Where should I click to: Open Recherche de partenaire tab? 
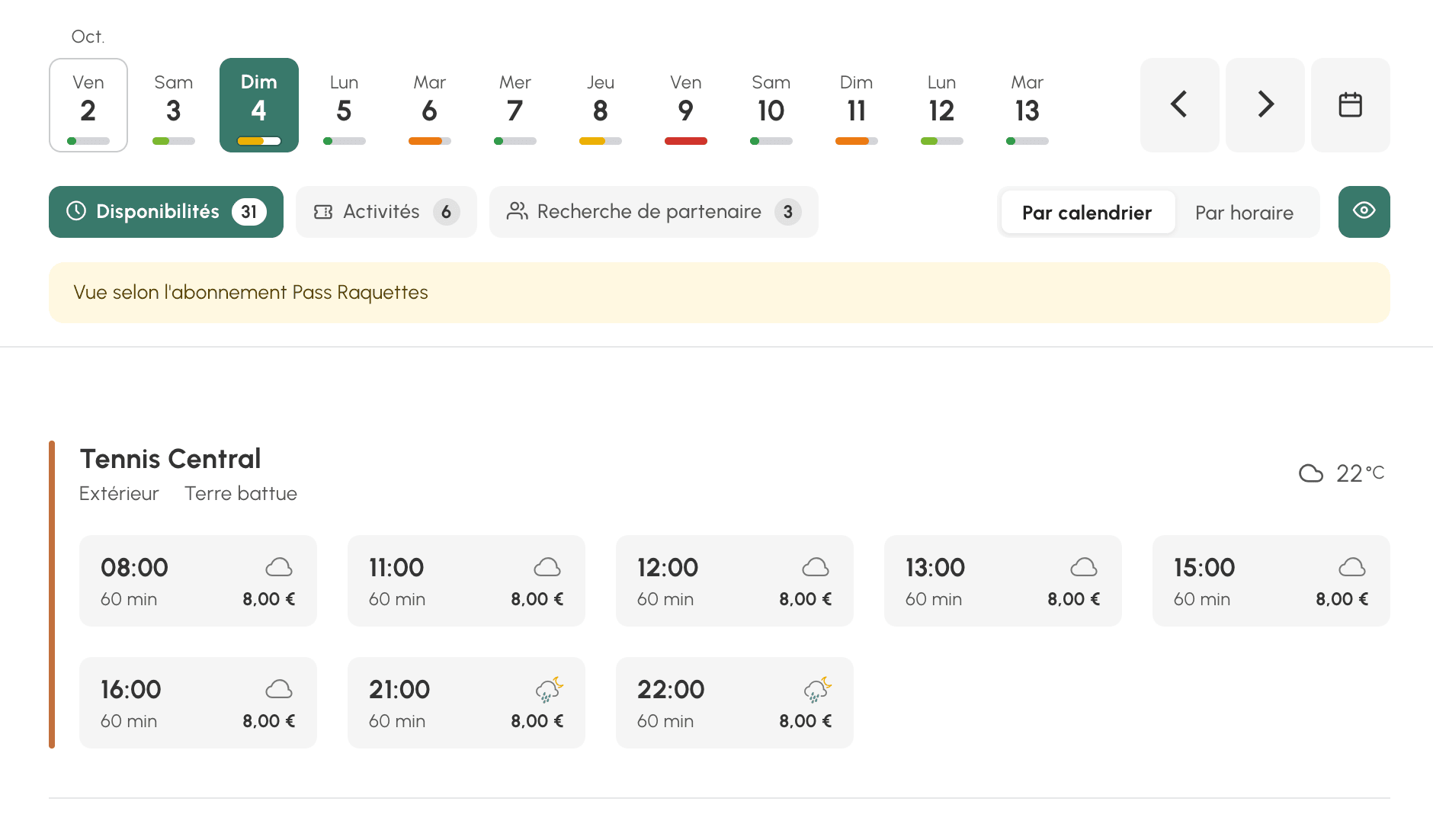click(x=654, y=212)
